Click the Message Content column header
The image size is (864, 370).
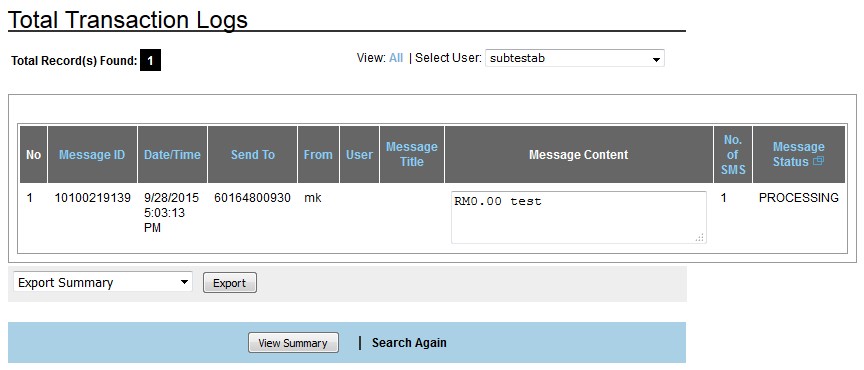click(x=579, y=155)
